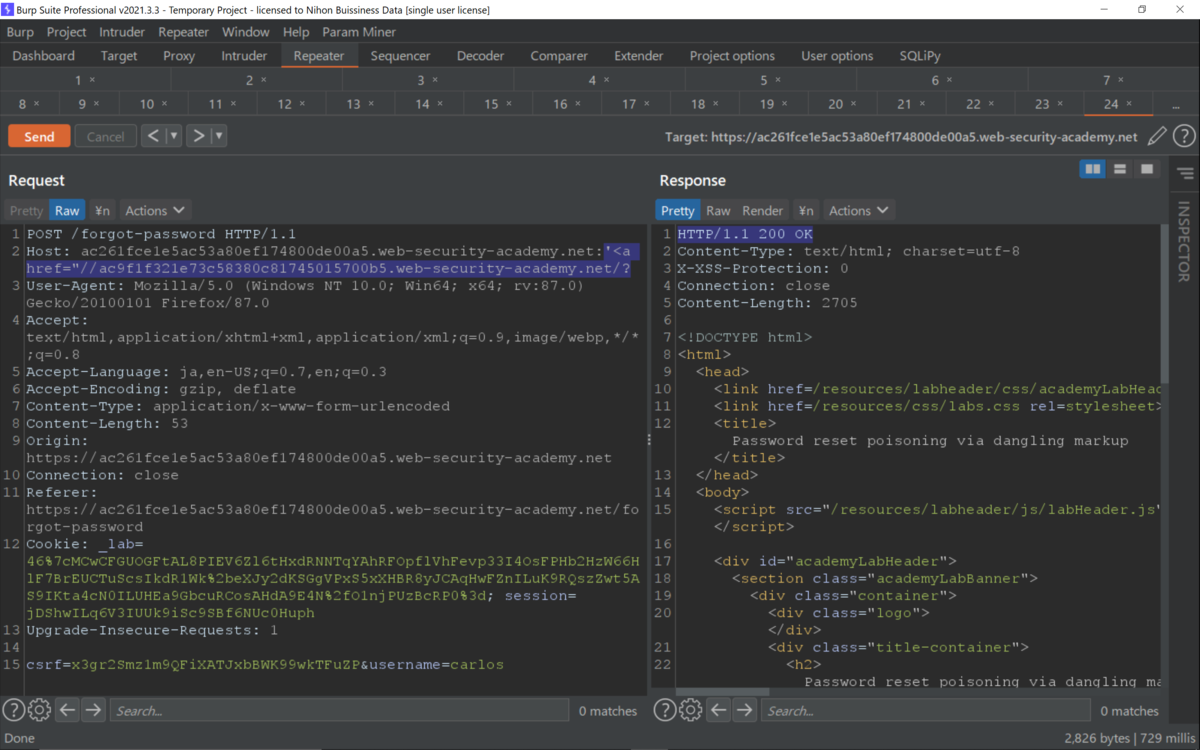Open the Param Miner menu
Screen dimensions: 1200x750
[359, 32]
